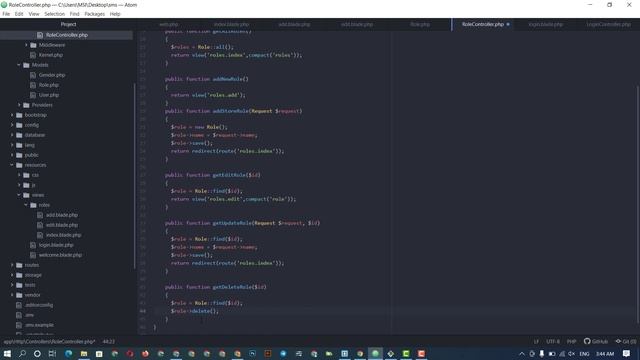
Task: Collapse the roles folder
Action: click(26, 205)
